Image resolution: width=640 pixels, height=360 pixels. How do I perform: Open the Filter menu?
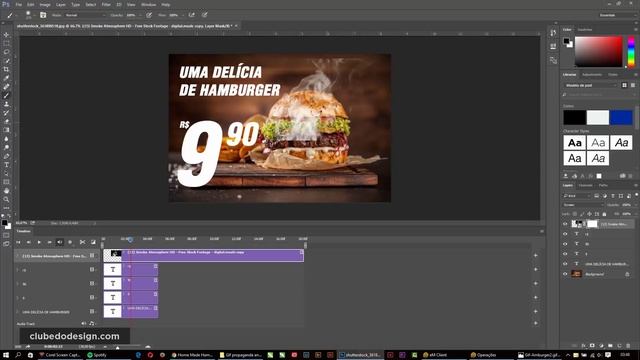[x=106, y=4]
